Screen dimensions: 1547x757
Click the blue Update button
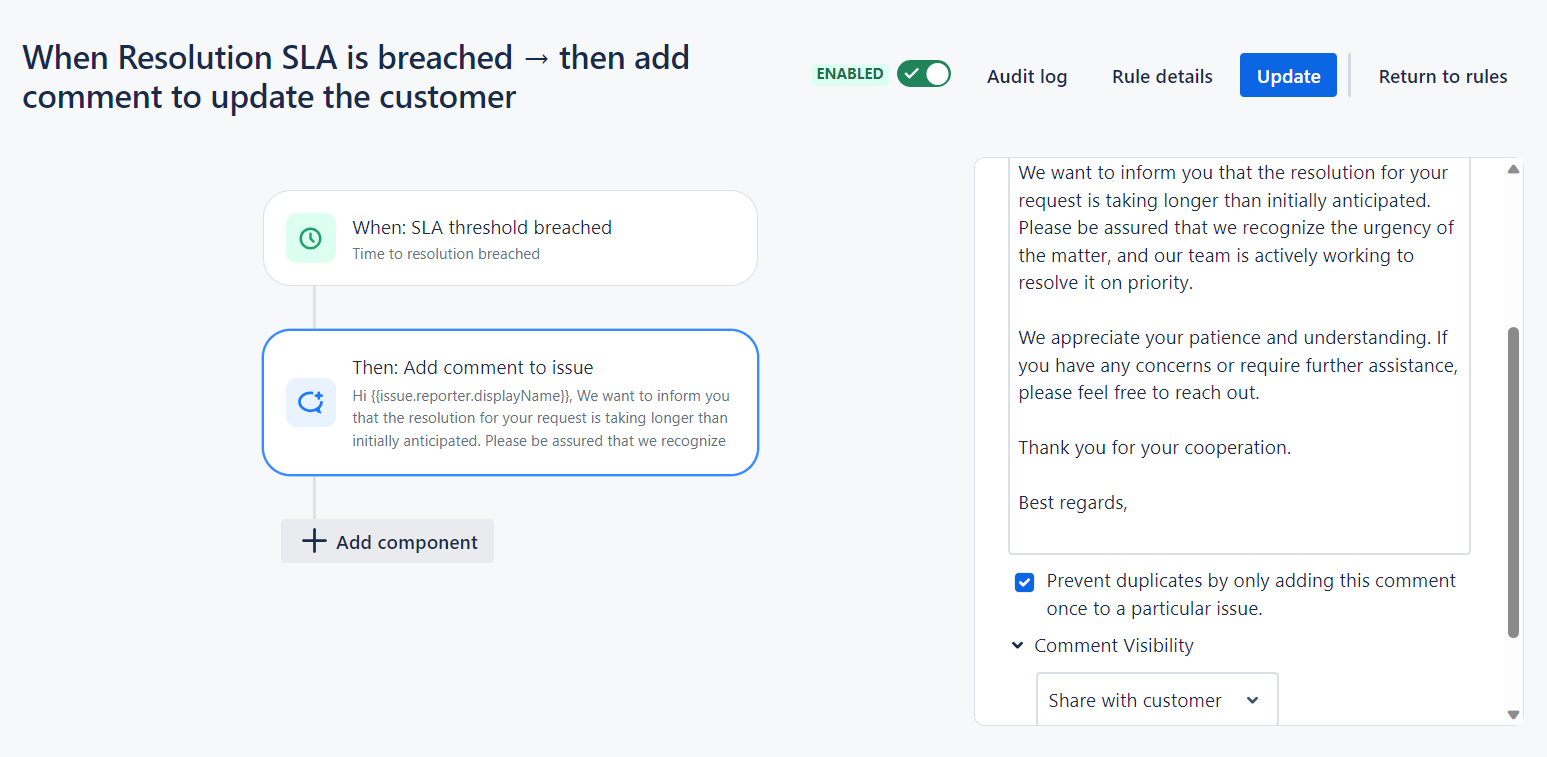pos(1288,75)
